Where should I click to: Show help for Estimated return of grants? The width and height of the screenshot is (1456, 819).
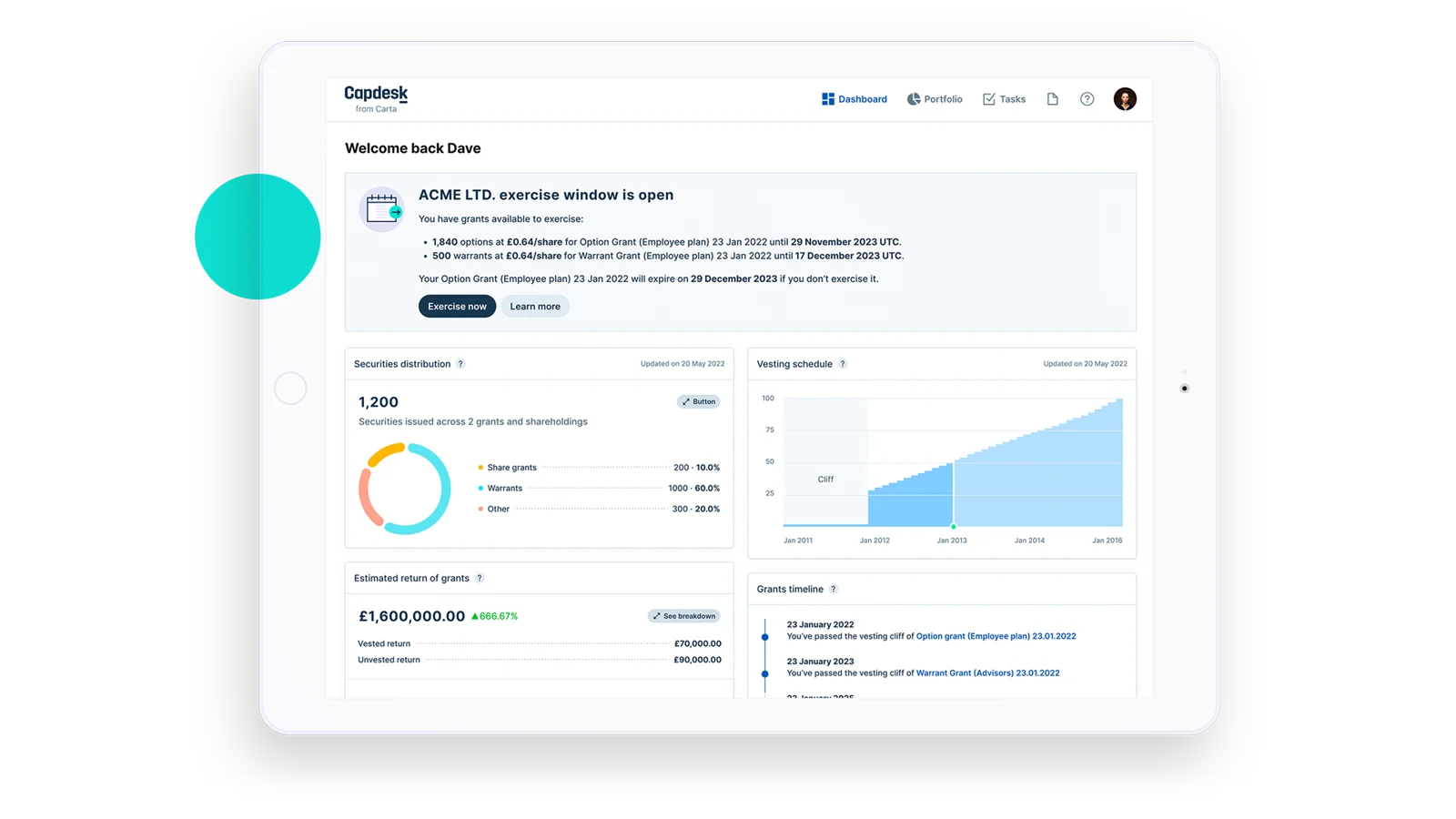click(x=480, y=578)
